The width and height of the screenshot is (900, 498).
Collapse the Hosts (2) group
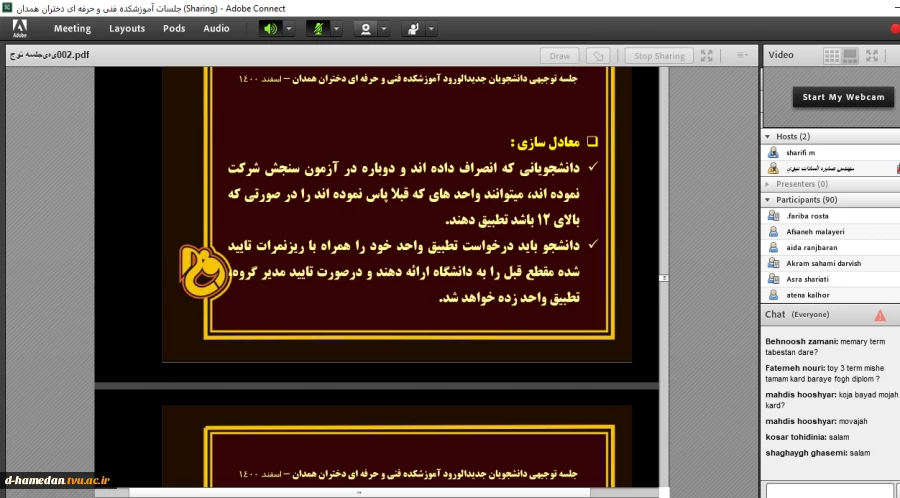pos(767,137)
